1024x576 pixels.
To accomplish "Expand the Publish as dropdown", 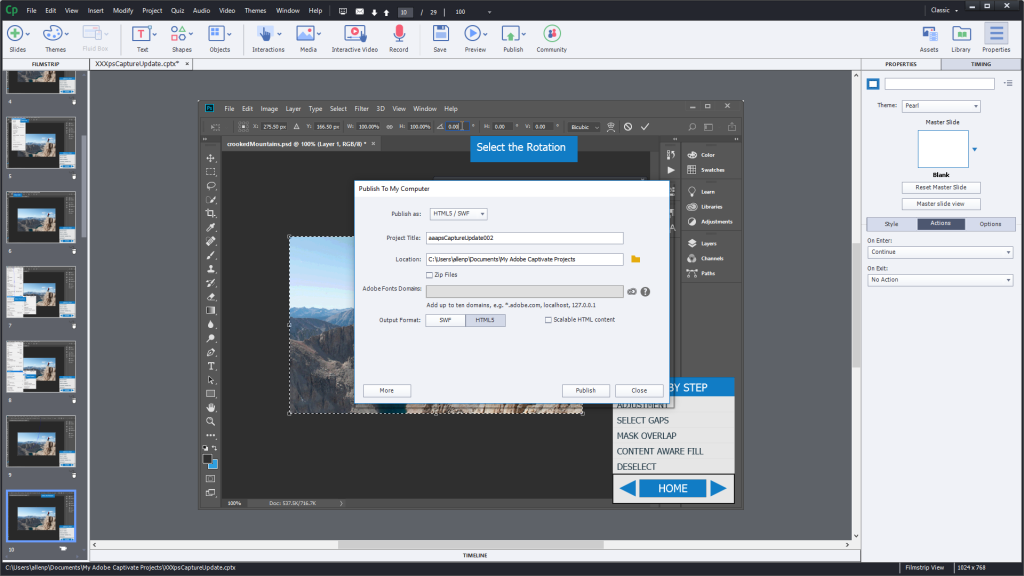I will (458, 213).
